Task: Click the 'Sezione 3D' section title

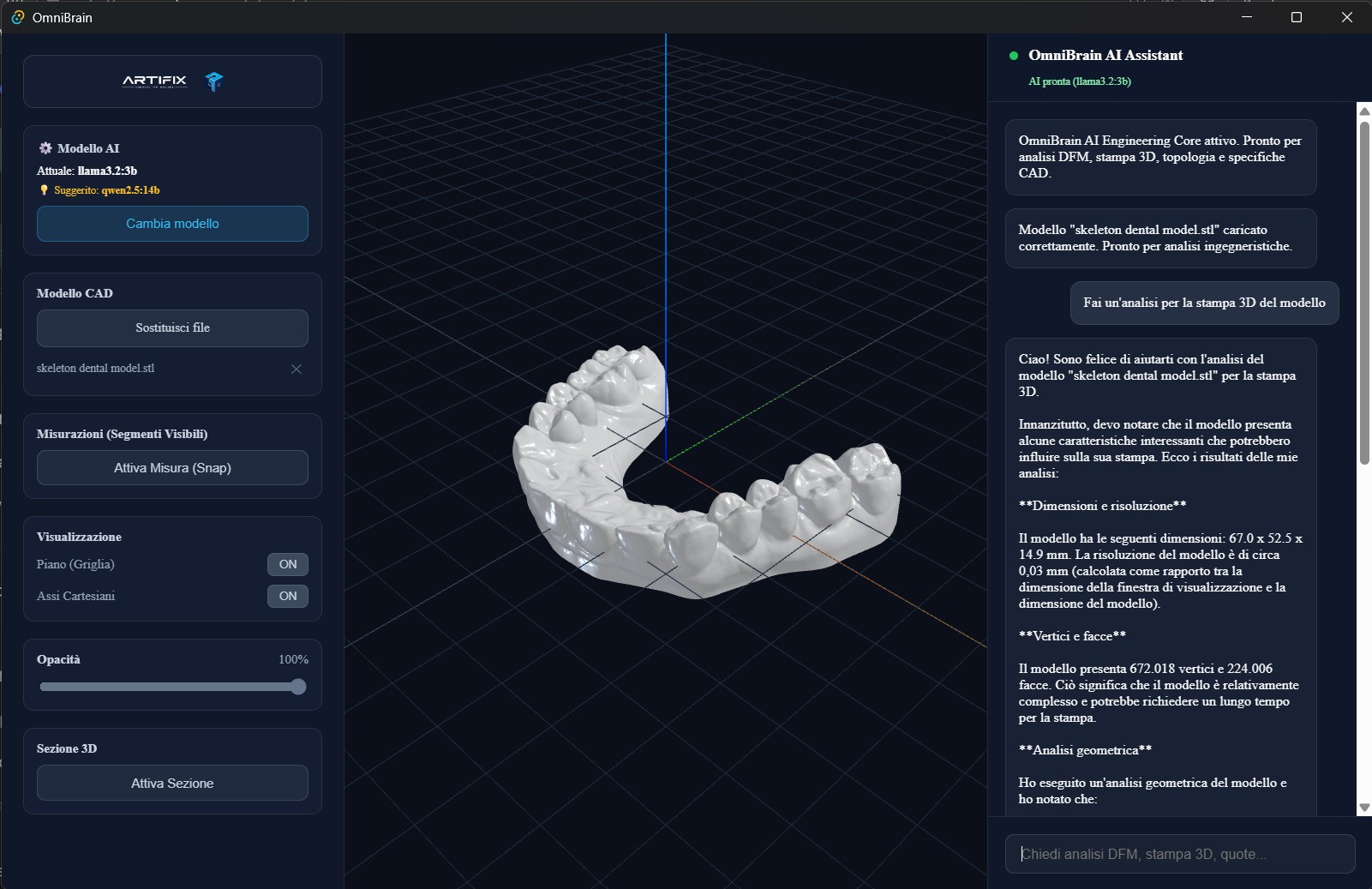Action: [x=67, y=748]
